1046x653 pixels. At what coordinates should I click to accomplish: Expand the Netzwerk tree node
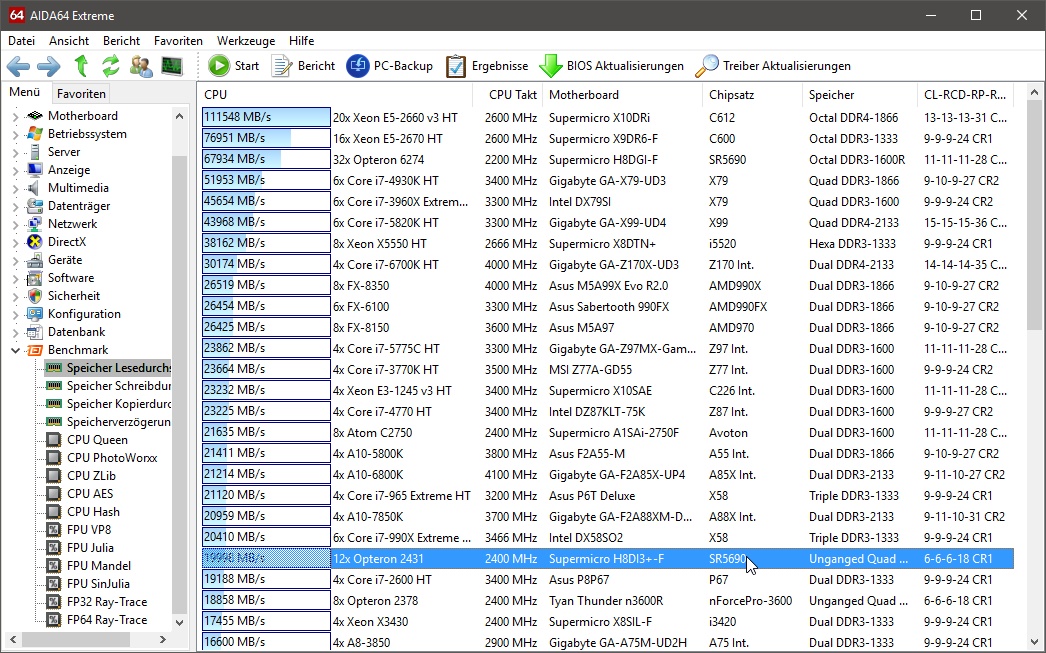[x=15, y=224]
